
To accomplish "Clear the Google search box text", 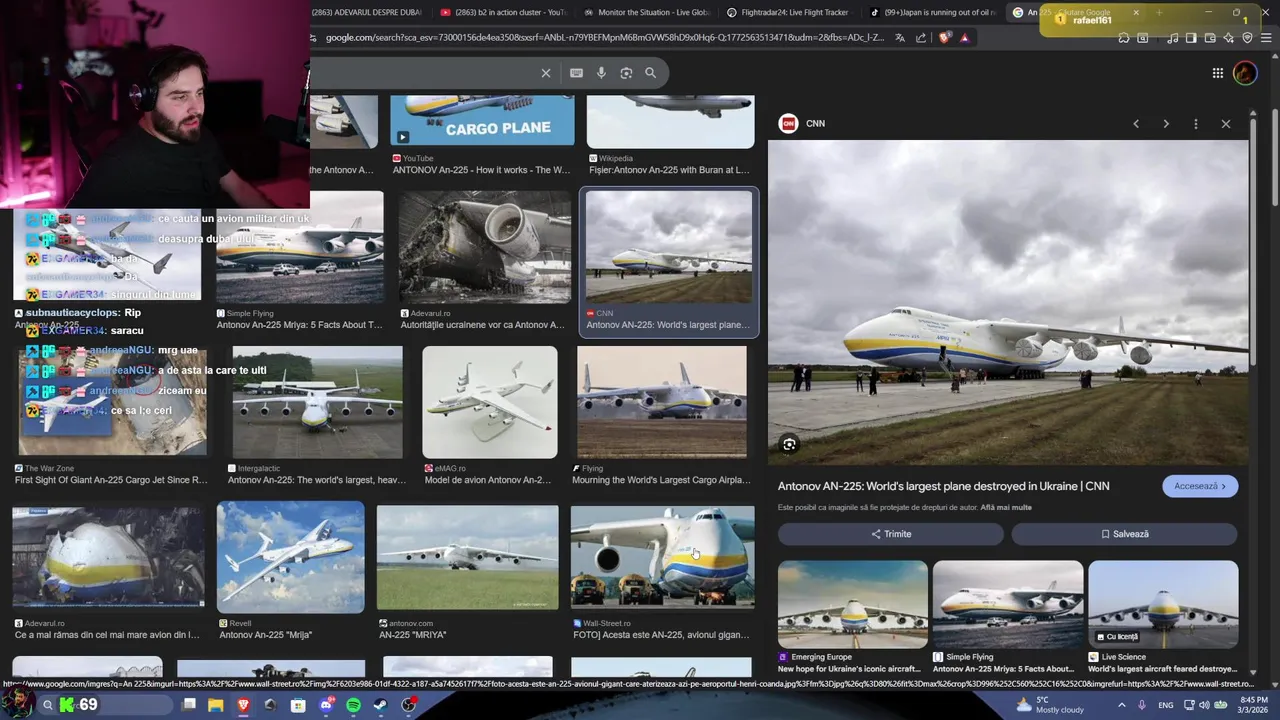I will click(546, 73).
